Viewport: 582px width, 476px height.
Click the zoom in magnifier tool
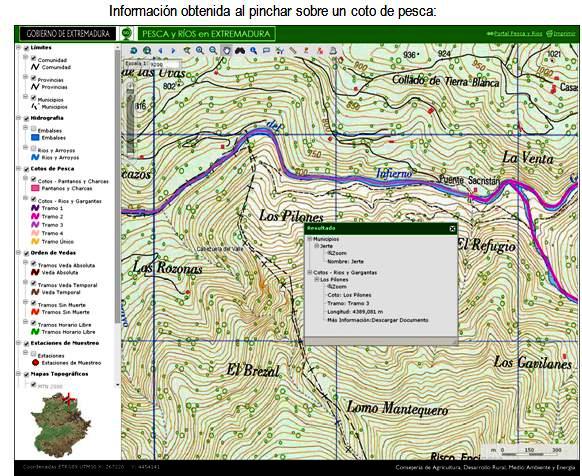click(200, 50)
